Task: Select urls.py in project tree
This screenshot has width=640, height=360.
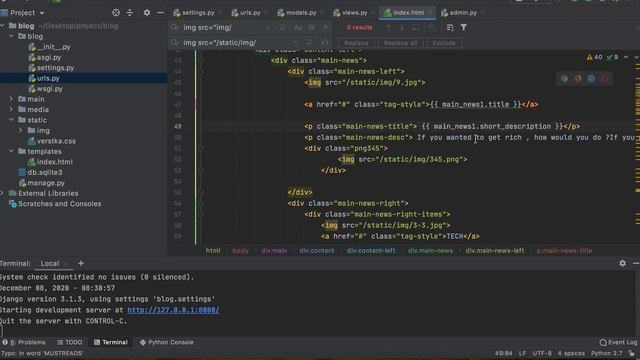Action: (44, 78)
